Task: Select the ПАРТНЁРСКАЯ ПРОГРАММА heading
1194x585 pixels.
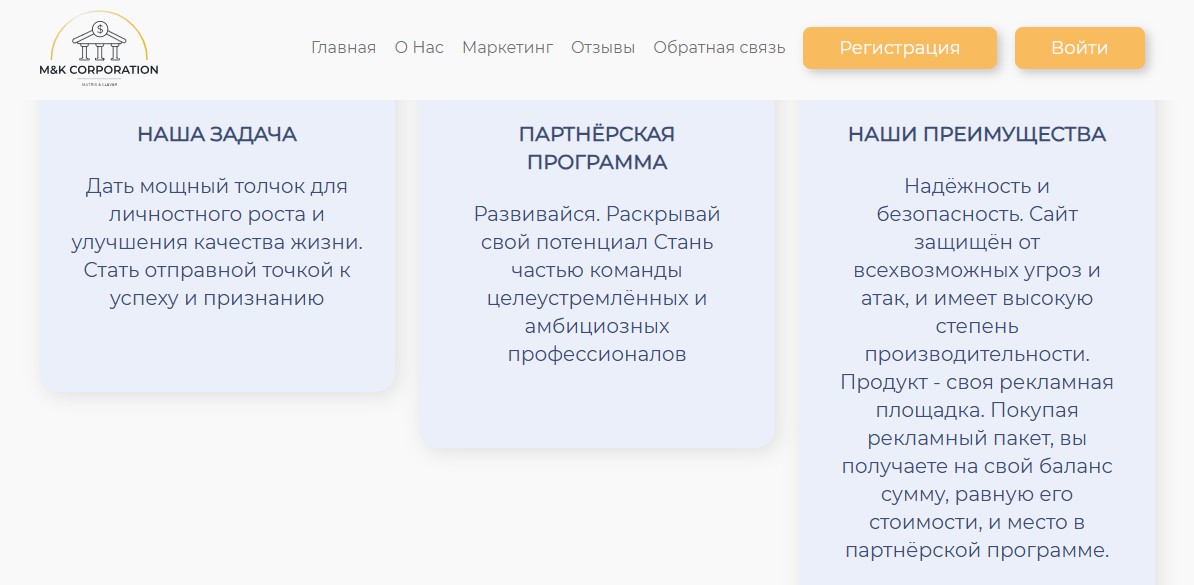Action: [x=597, y=149]
